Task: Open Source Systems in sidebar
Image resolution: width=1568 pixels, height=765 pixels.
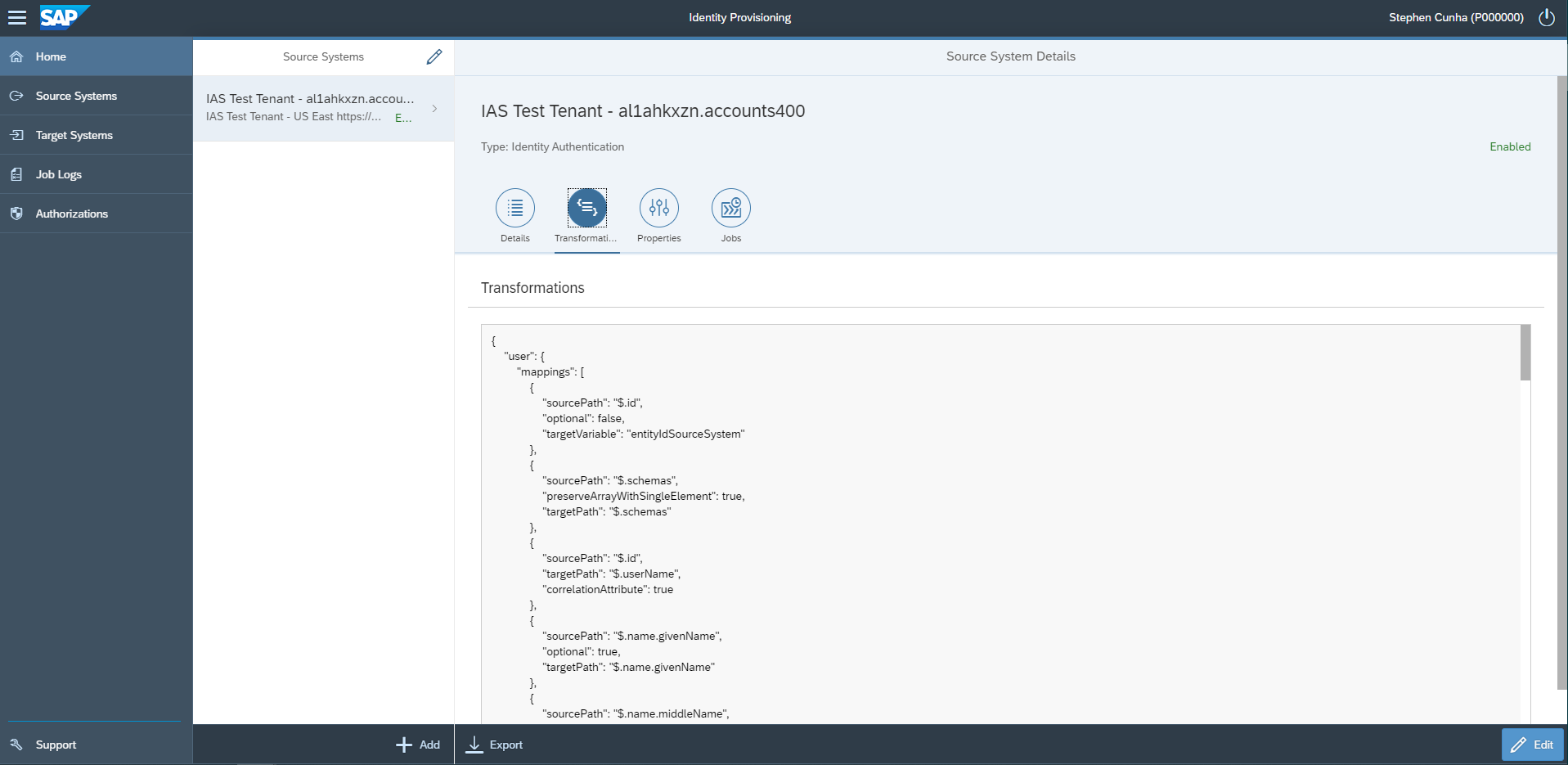Action: [97, 96]
